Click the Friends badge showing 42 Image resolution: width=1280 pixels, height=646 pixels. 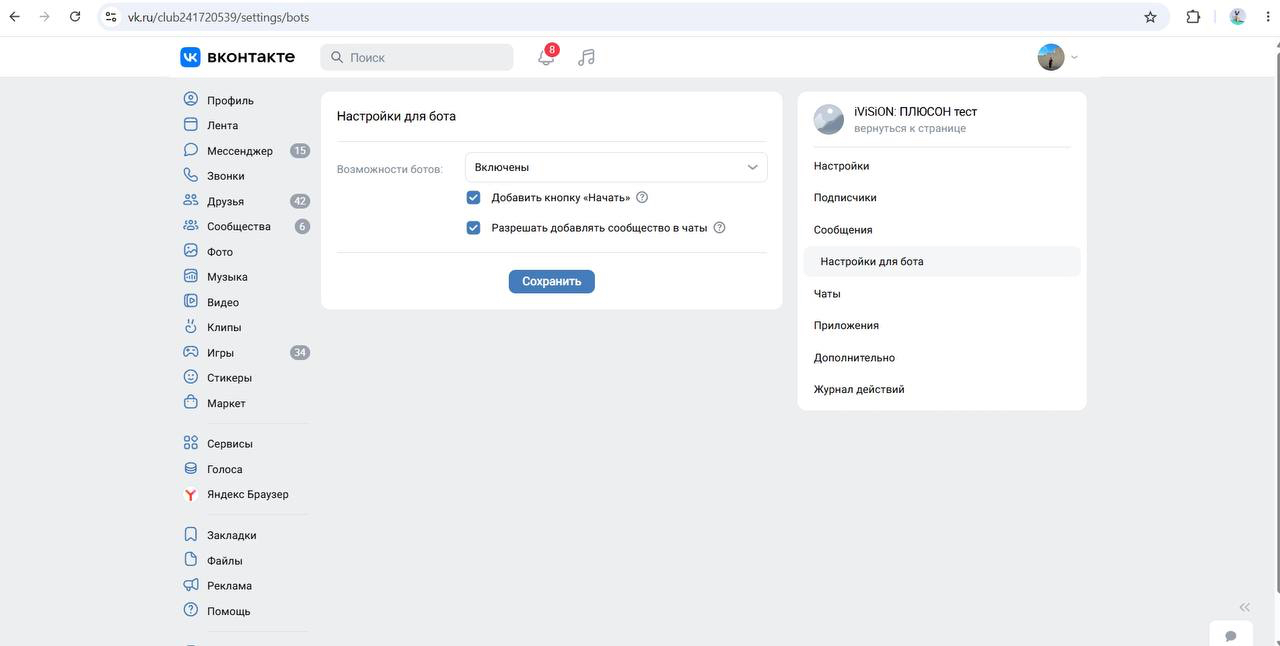coord(300,201)
